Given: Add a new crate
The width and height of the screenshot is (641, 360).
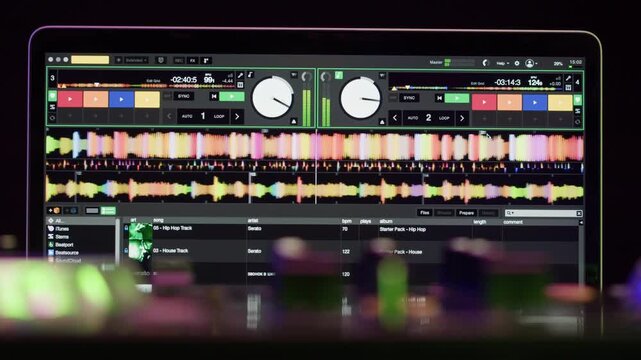Looking at the screenshot, I should [x=54, y=210].
